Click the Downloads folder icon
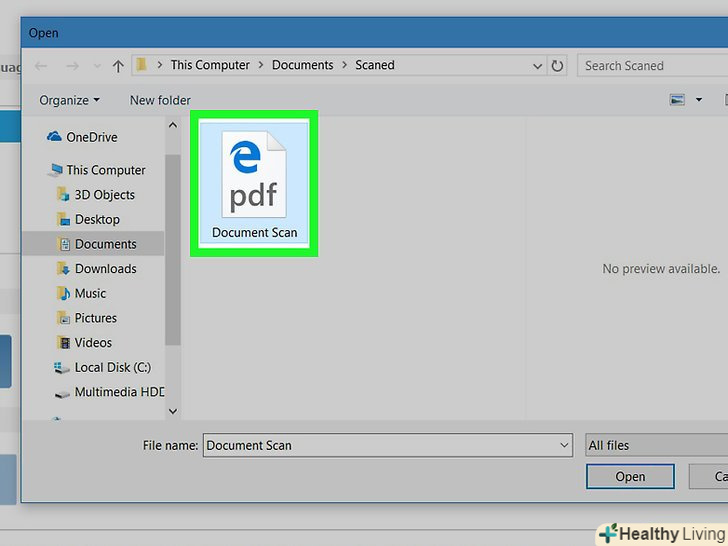 [x=63, y=268]
